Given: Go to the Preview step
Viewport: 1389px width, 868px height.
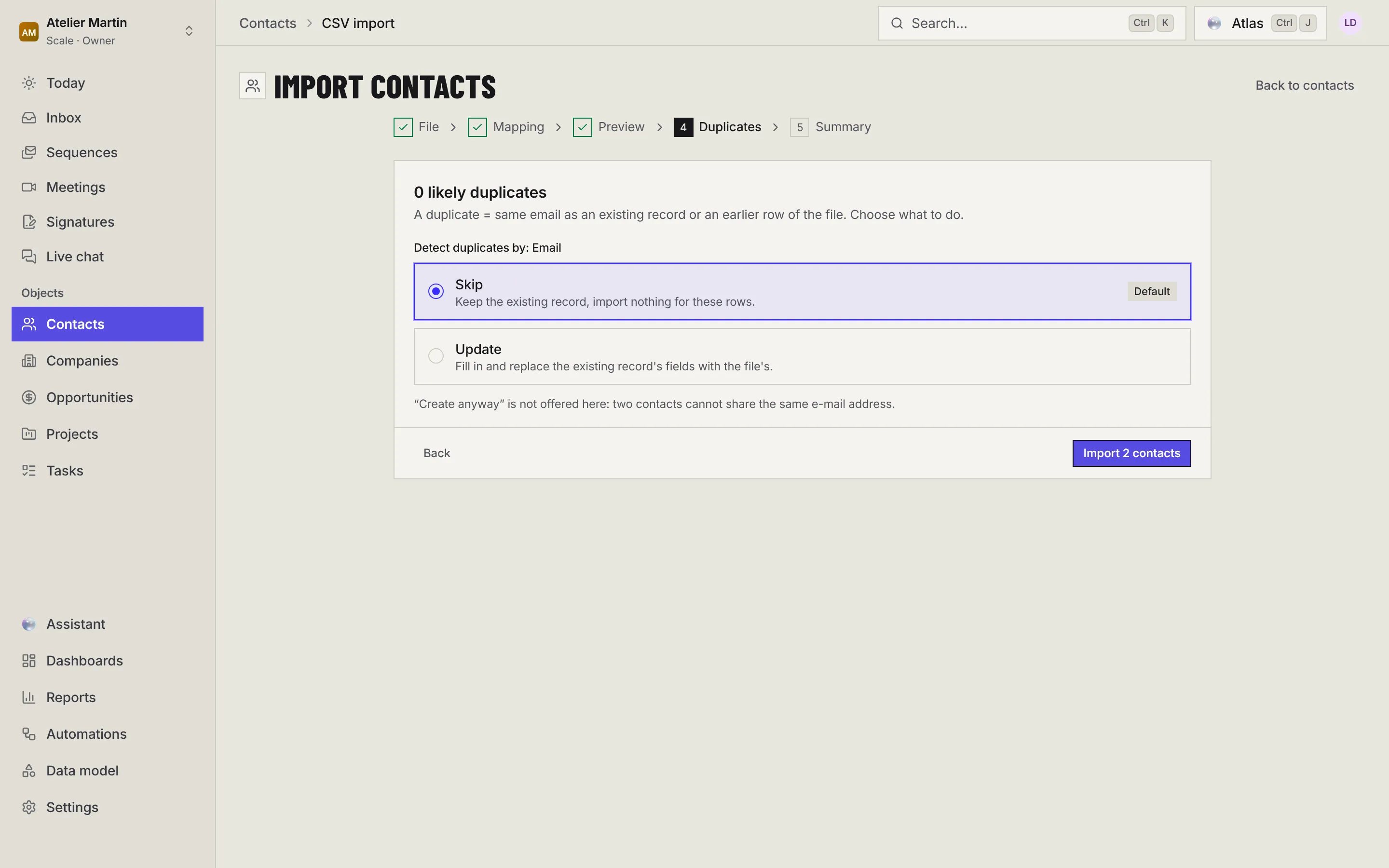Looking at the screenshot, I should (x=608, y=127).
